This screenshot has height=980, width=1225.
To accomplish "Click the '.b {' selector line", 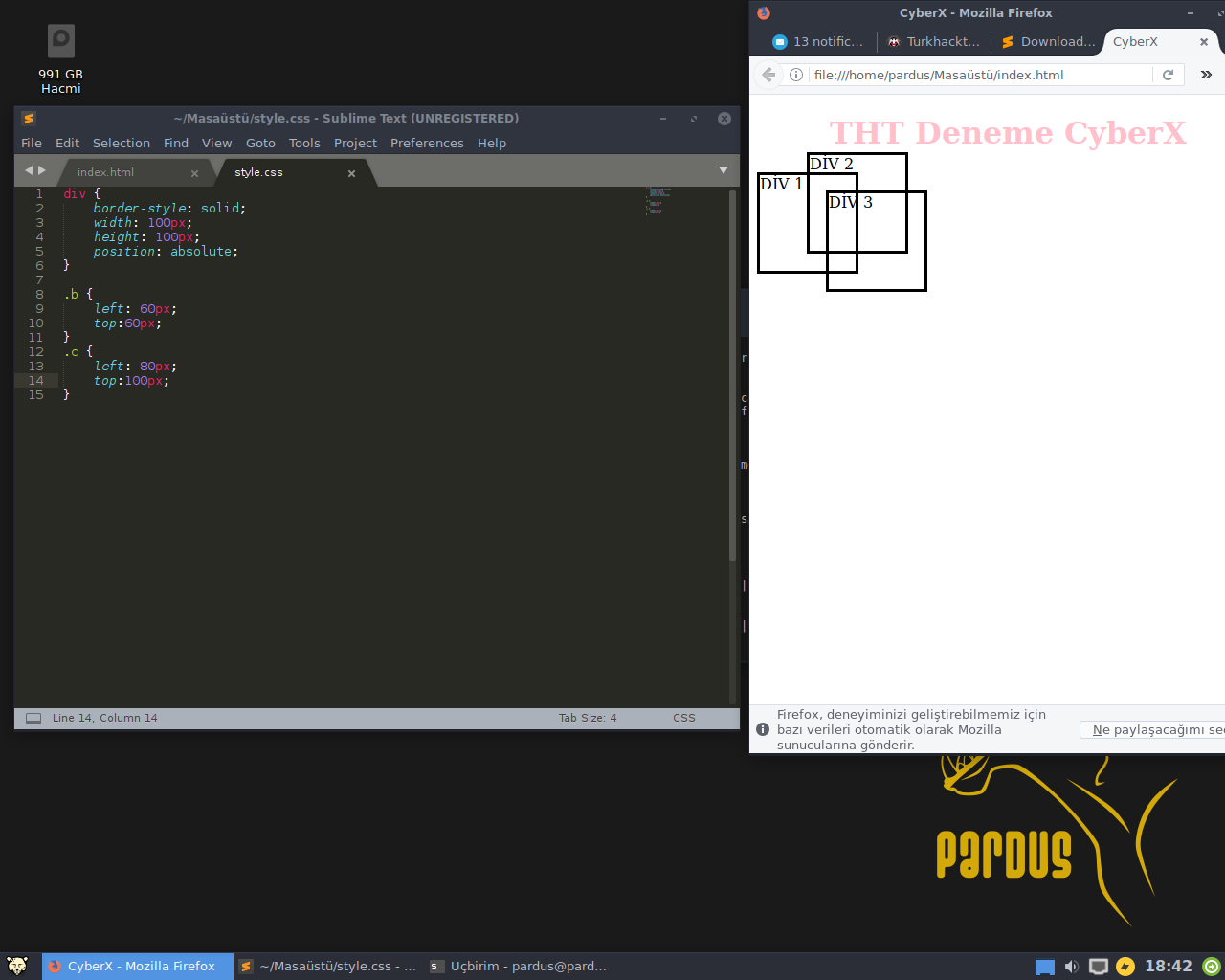I will 78,294.
